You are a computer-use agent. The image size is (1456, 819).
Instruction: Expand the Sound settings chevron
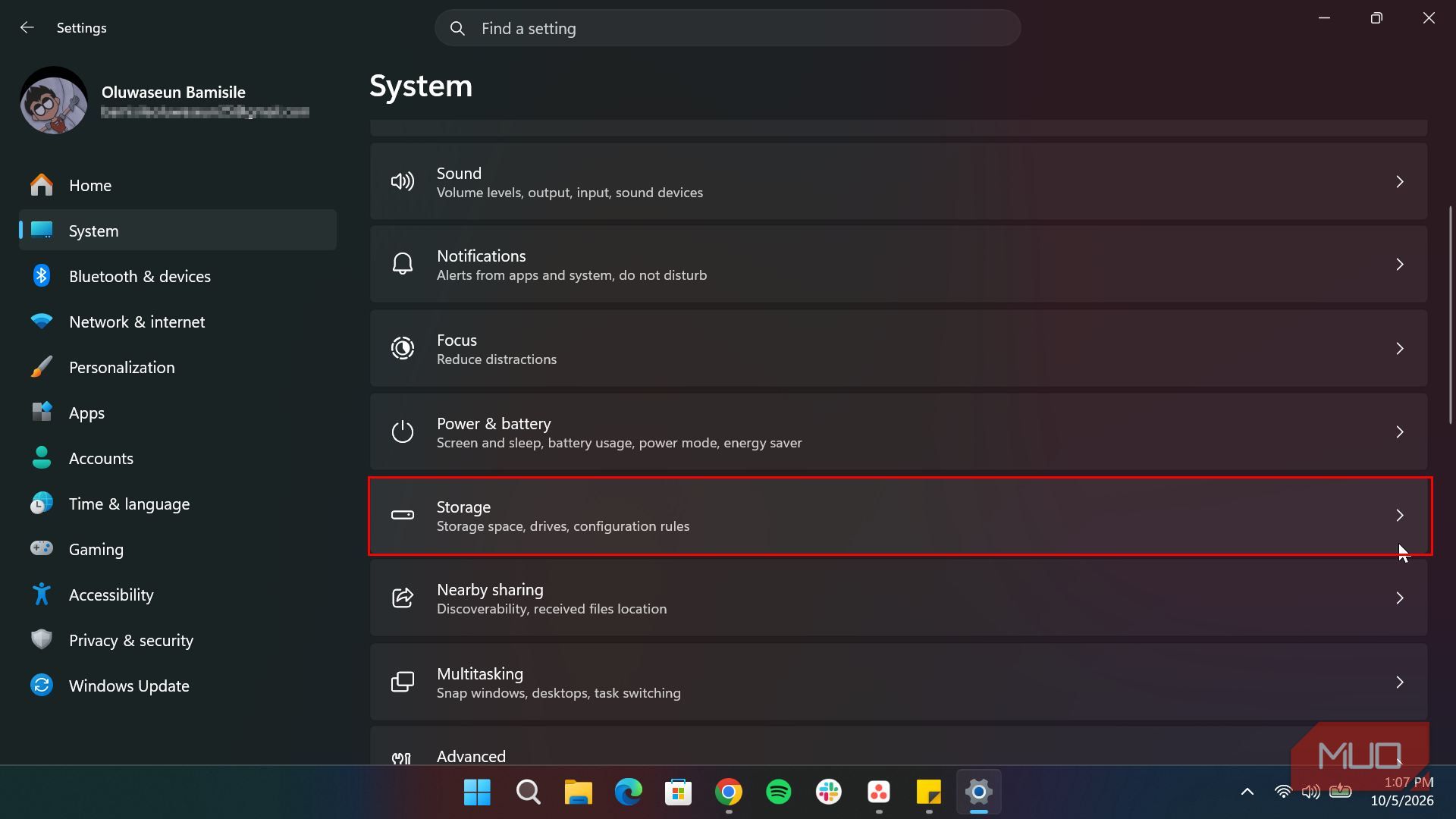click(1400, 181)
